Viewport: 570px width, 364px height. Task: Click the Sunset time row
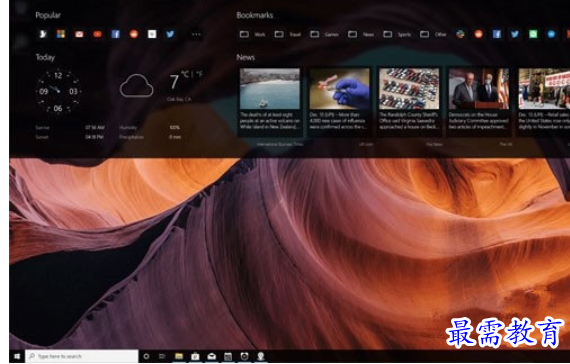tap(69, 137)
